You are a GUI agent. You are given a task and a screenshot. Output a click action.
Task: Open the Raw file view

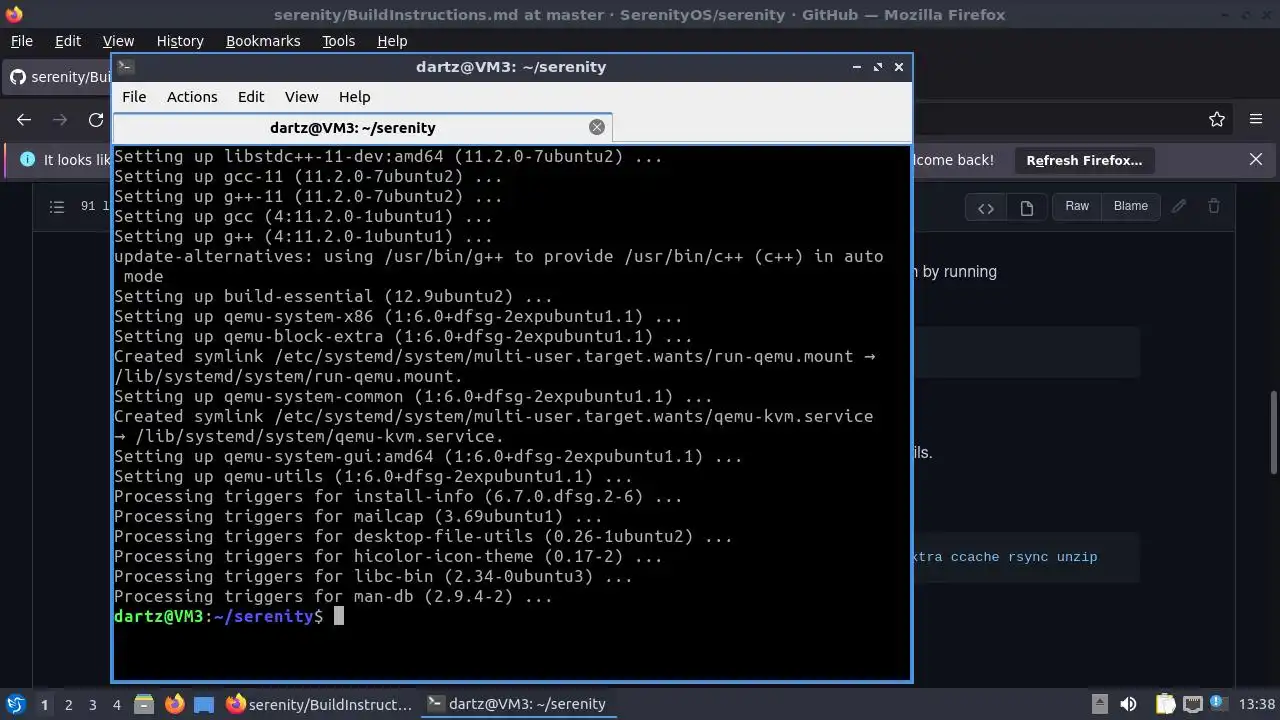click(x=1077, y=206)
